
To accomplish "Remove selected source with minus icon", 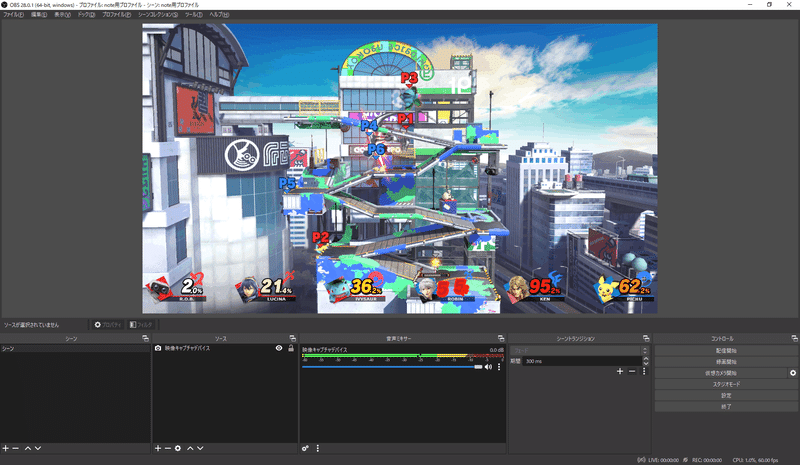I will click(x=168, y=448).
